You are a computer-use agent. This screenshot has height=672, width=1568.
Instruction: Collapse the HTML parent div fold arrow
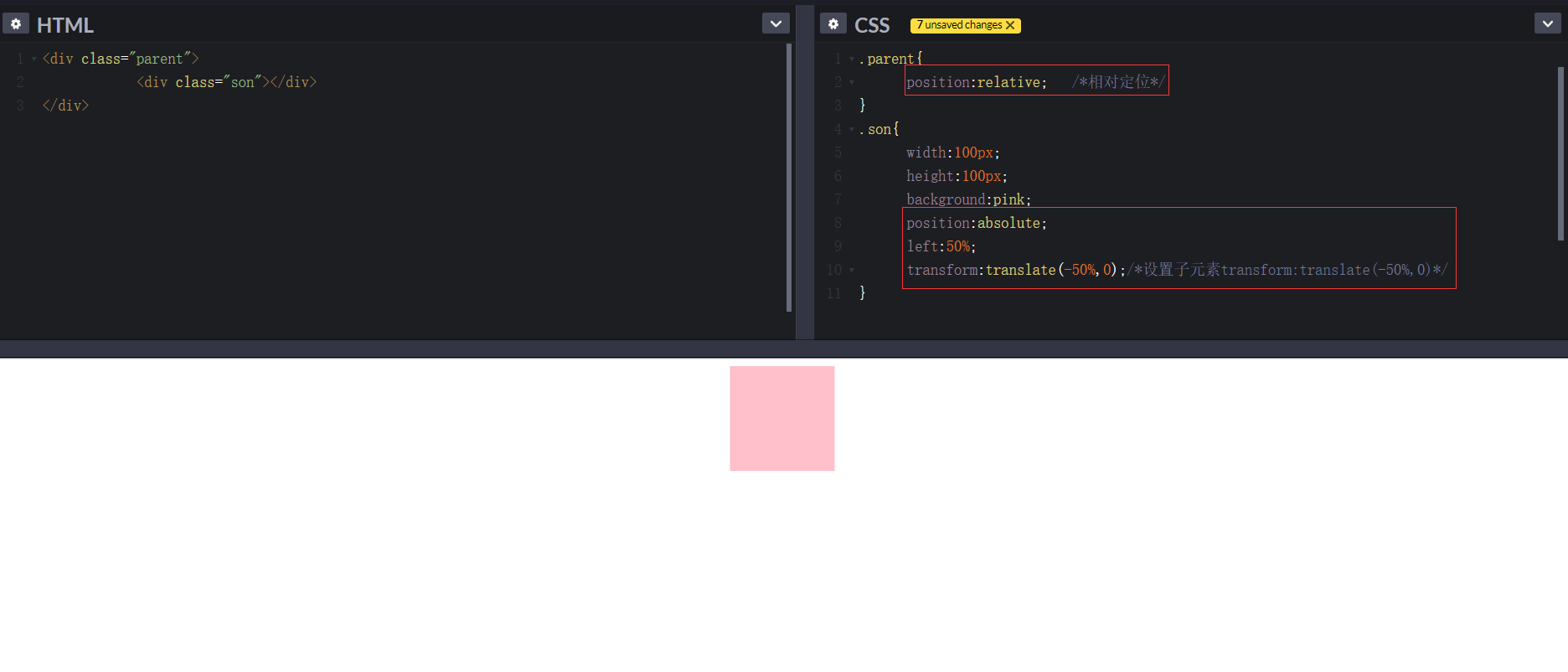34,59
